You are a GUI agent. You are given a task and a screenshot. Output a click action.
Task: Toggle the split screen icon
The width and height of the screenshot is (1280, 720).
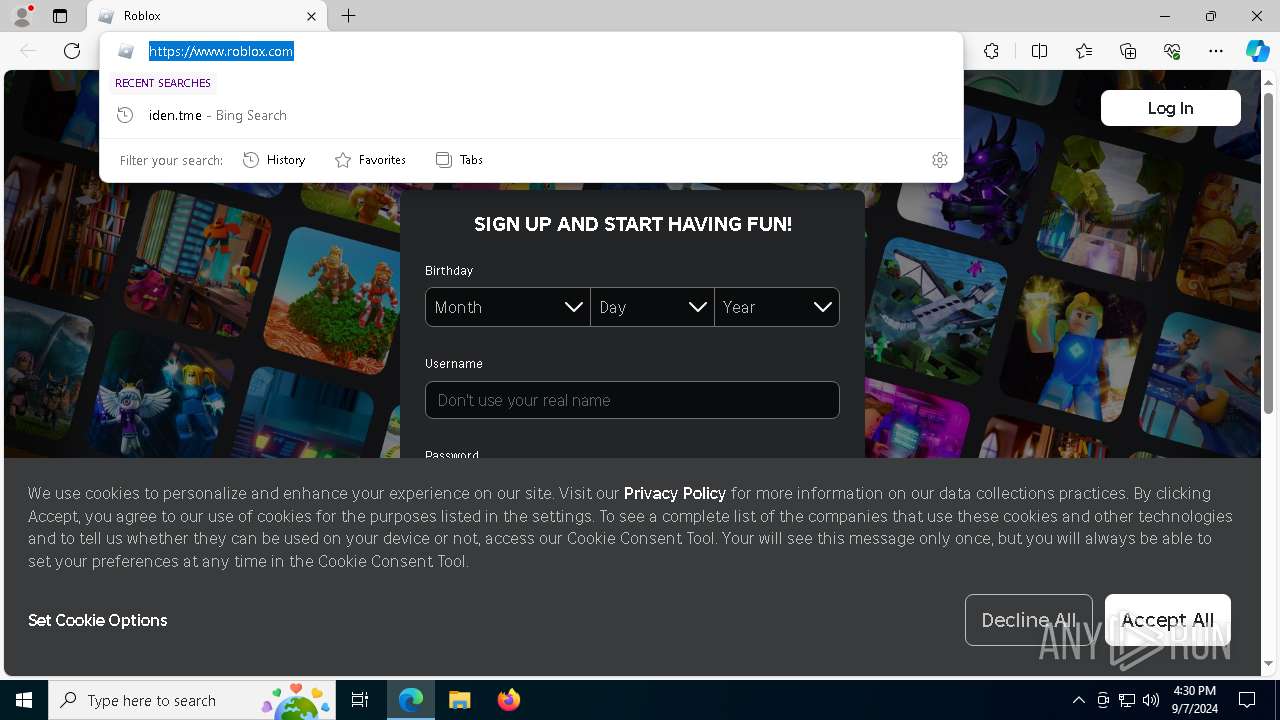(1039, 51)
